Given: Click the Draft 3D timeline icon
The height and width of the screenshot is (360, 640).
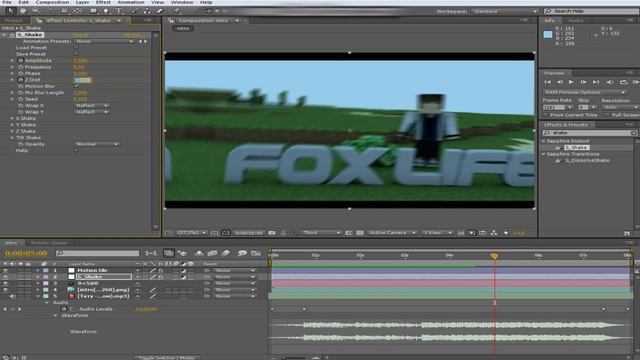Looking at the screenshot, I should (x=182, y=253).
